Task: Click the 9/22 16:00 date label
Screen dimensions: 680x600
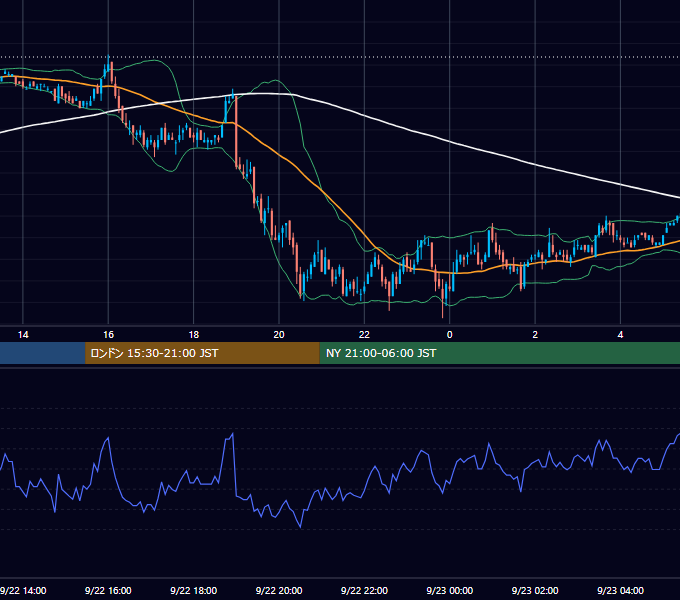Action: (108, 590)
